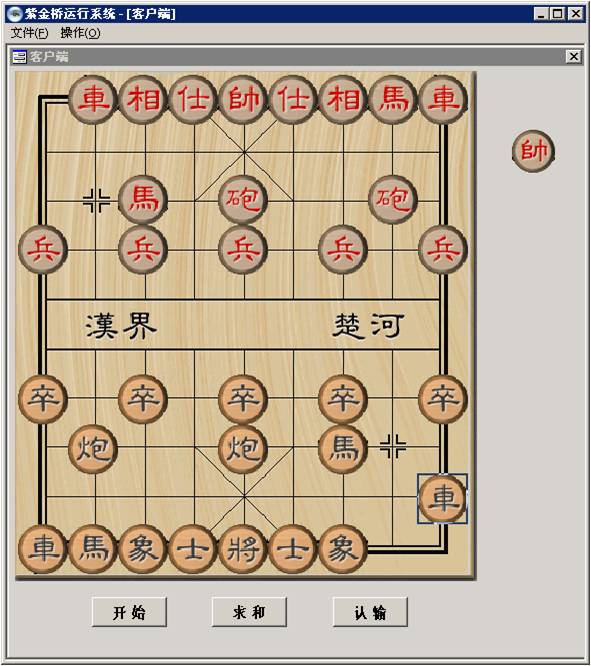Open the 文件(F) menu

click(29, 33)
